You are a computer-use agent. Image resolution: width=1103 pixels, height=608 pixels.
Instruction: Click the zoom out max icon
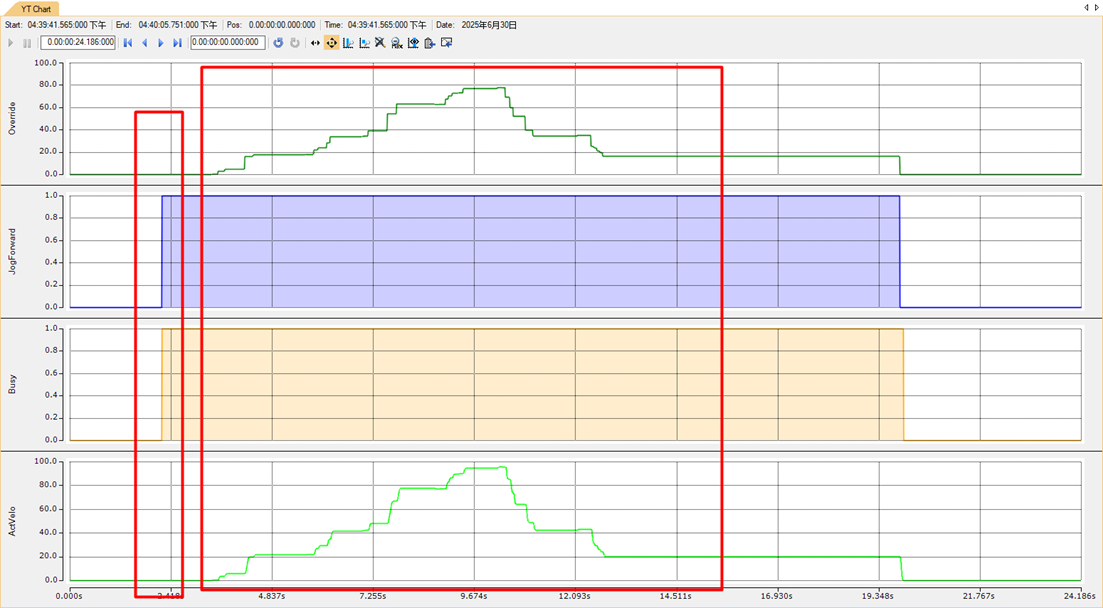[397, 43]
